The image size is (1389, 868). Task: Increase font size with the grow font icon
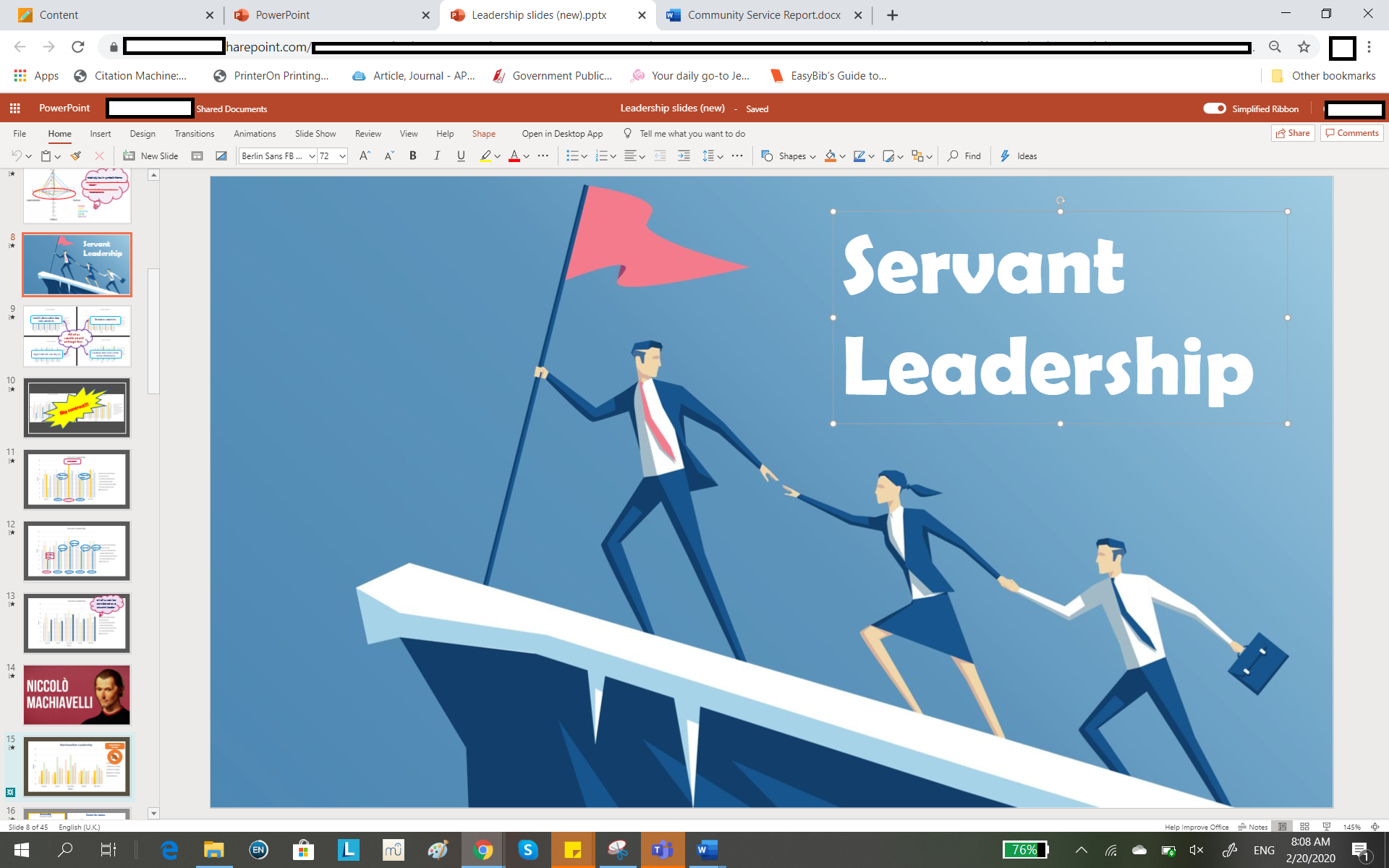coord(365,156)
